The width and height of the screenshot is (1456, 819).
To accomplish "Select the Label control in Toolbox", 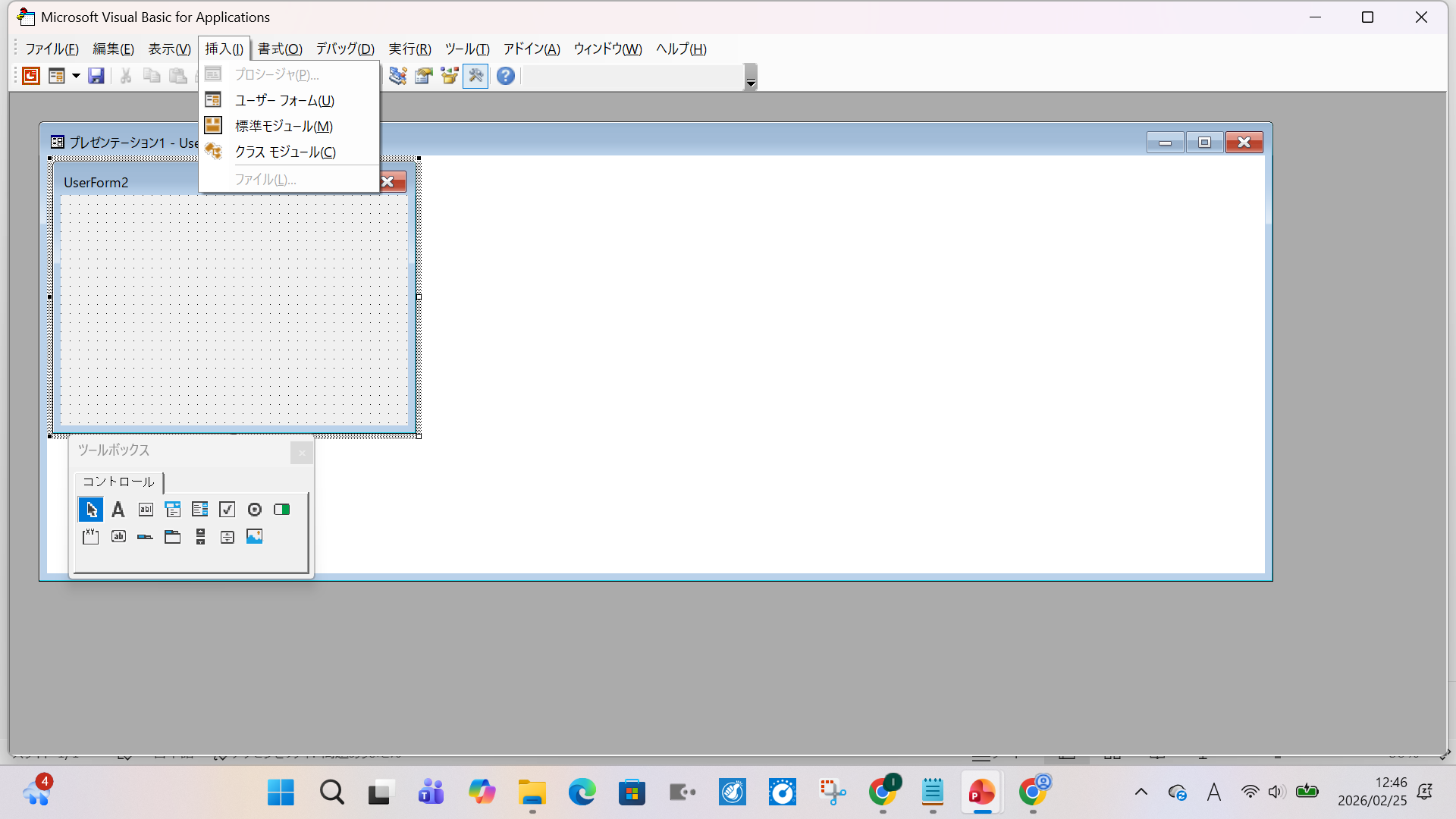I will [x=118, y=510].
